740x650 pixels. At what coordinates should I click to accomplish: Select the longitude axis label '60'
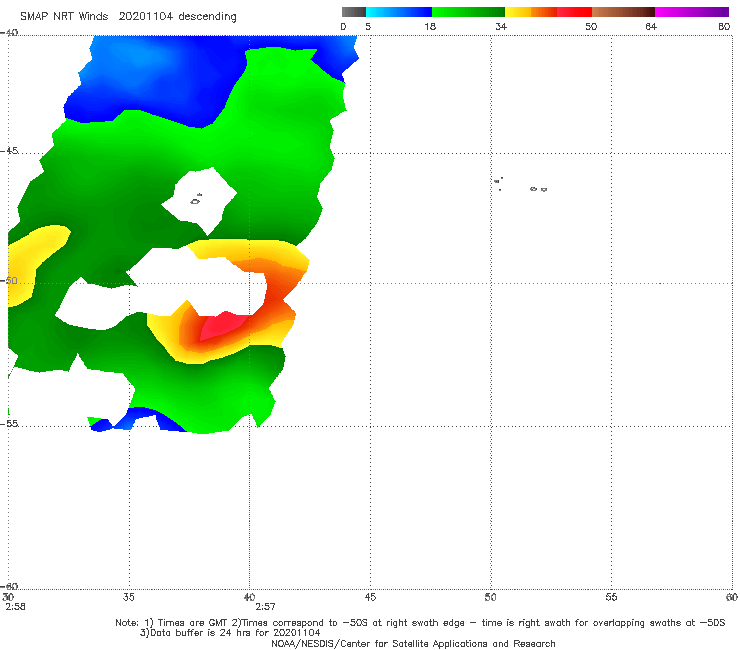(732, 597)
